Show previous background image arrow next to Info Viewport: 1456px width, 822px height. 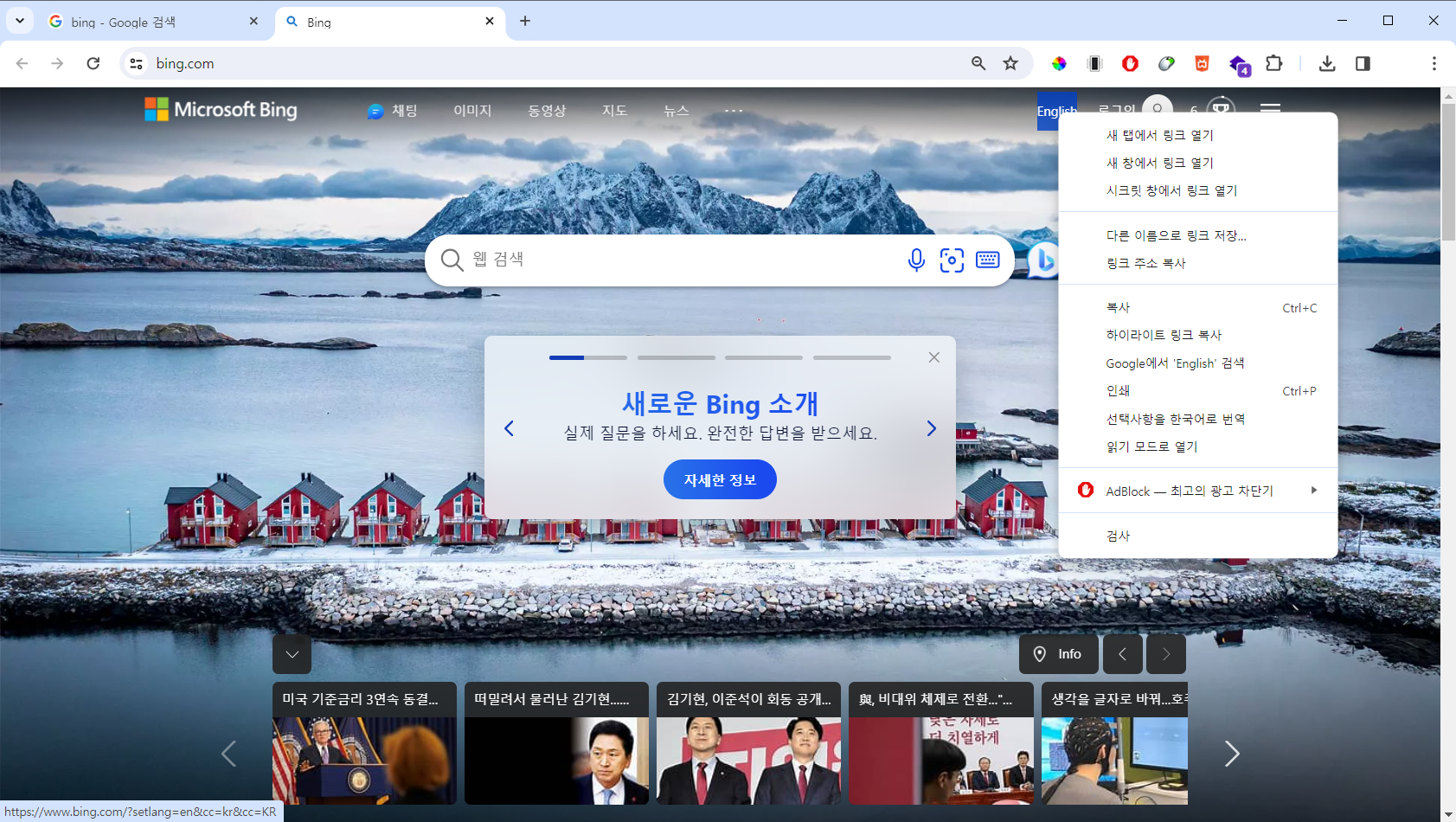[1122, 654]
